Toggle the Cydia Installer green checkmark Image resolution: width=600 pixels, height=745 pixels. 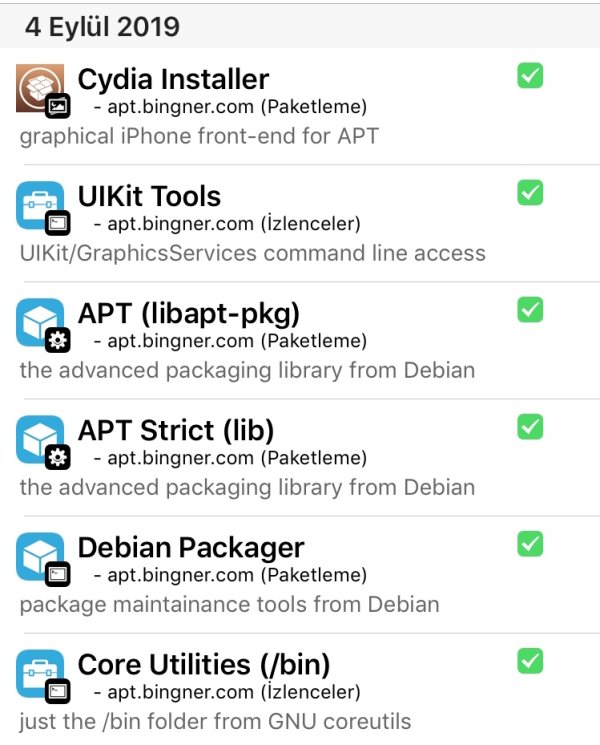pos(530,76)
